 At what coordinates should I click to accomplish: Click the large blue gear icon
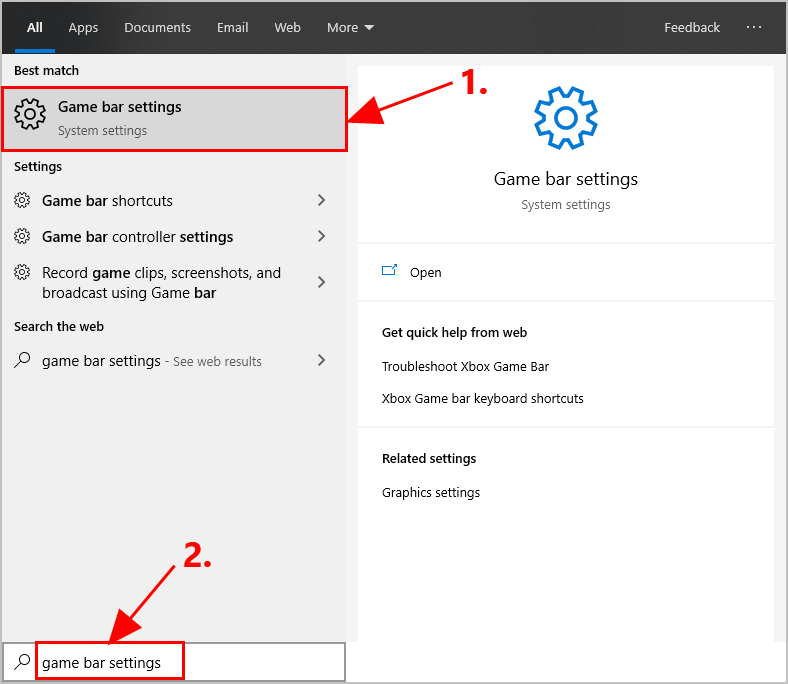point(566,118)
